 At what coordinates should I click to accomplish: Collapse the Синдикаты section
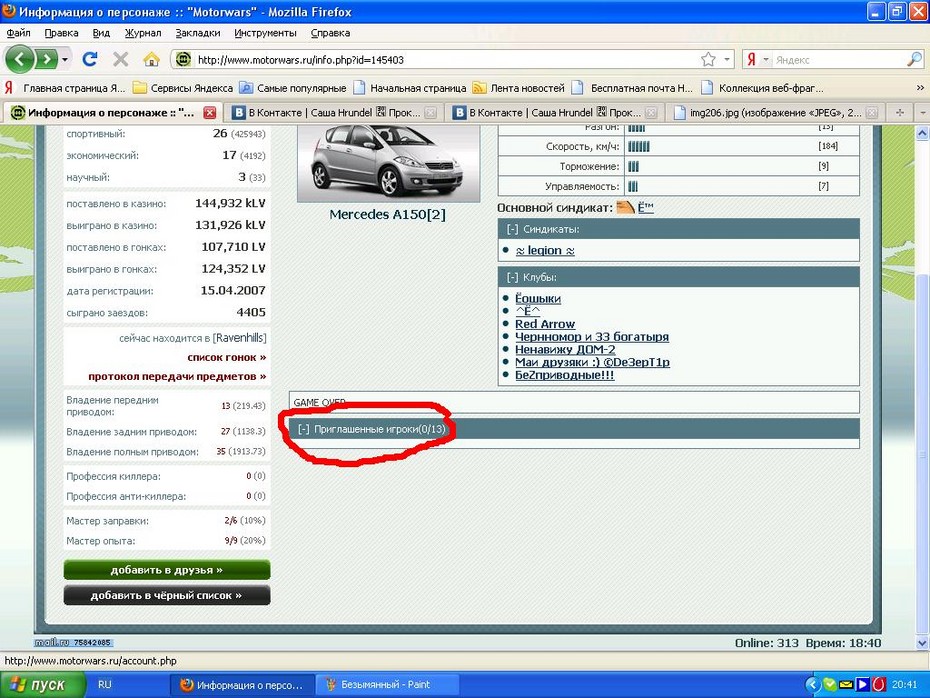coord(512,229)
